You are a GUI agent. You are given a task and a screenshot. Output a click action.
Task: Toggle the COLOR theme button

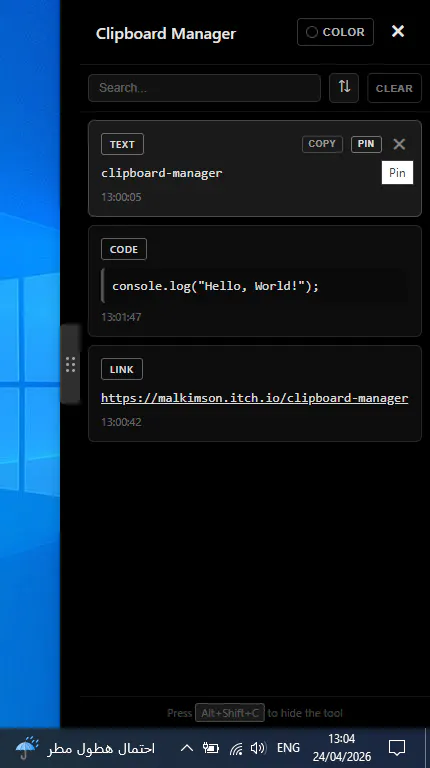[x=335, y=32]
